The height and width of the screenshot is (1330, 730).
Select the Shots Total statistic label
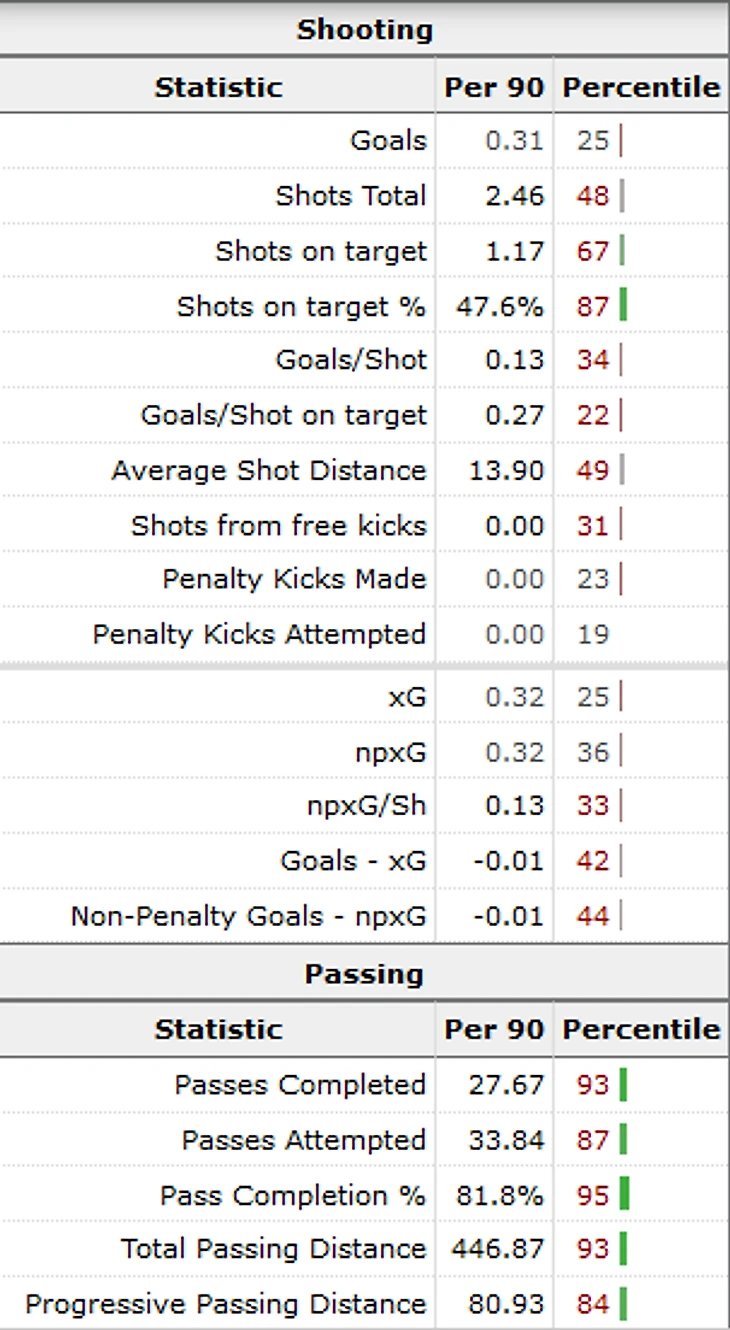(x=351, y=196)
